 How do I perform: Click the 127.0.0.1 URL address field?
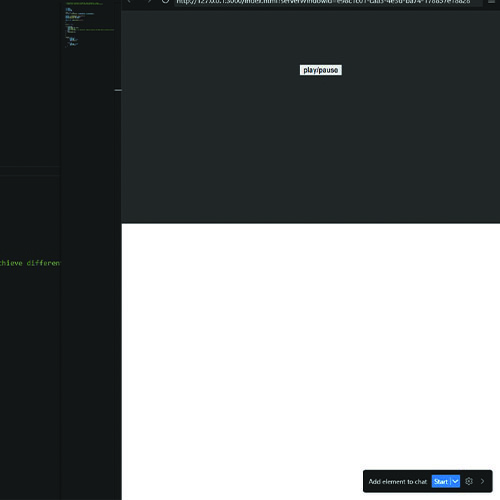[328, 2]
